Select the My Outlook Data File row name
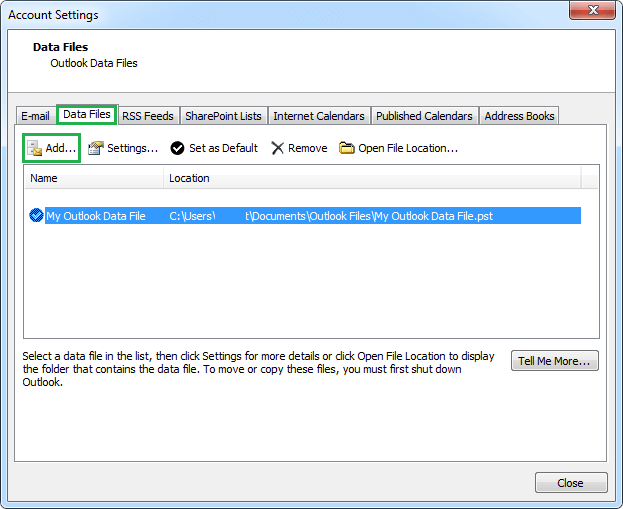Image resolution: width=623 pixels, height=509 pixels. [x=96, y=216]
